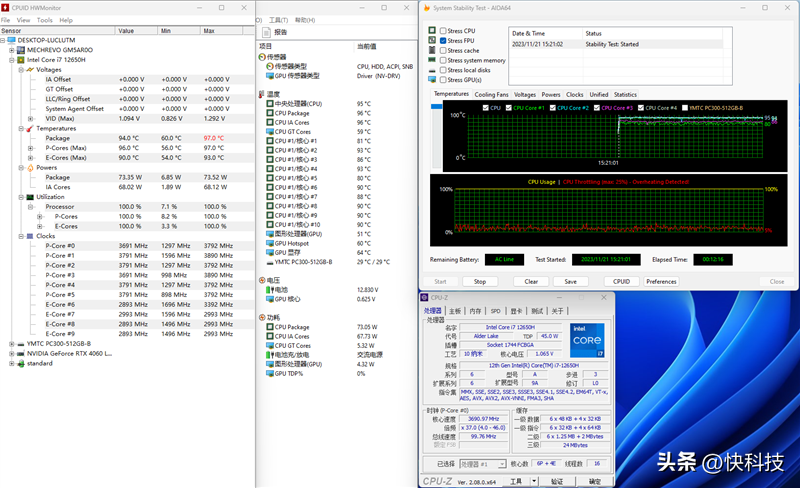Expand the P-Cores (Max) temperature row
Viewport: 800px width, 488px height.
coord(31,148)
